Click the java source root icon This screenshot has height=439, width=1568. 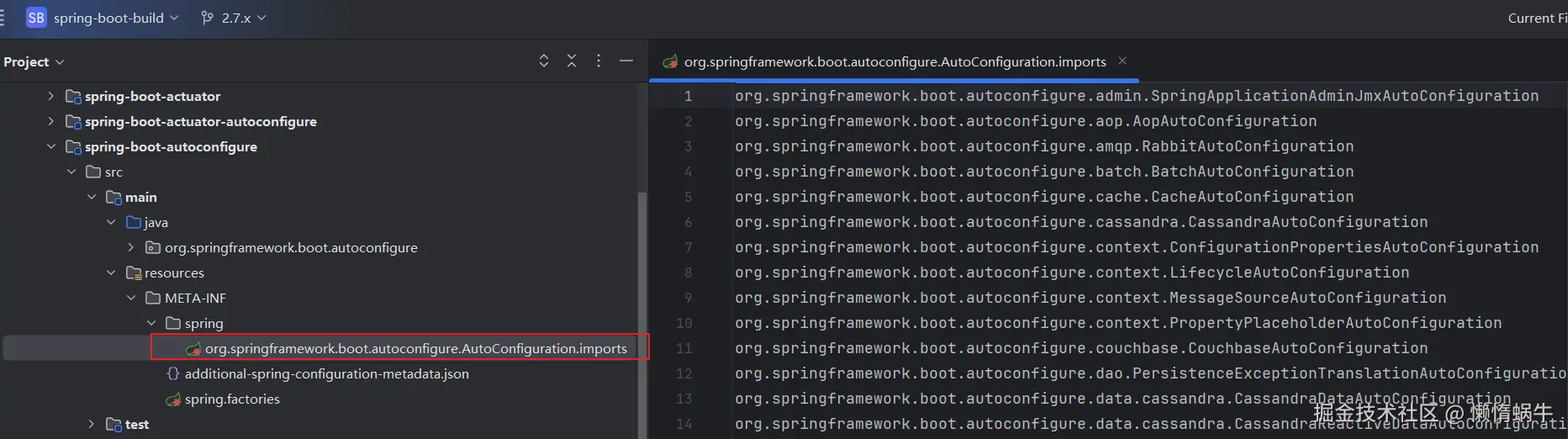134,222
